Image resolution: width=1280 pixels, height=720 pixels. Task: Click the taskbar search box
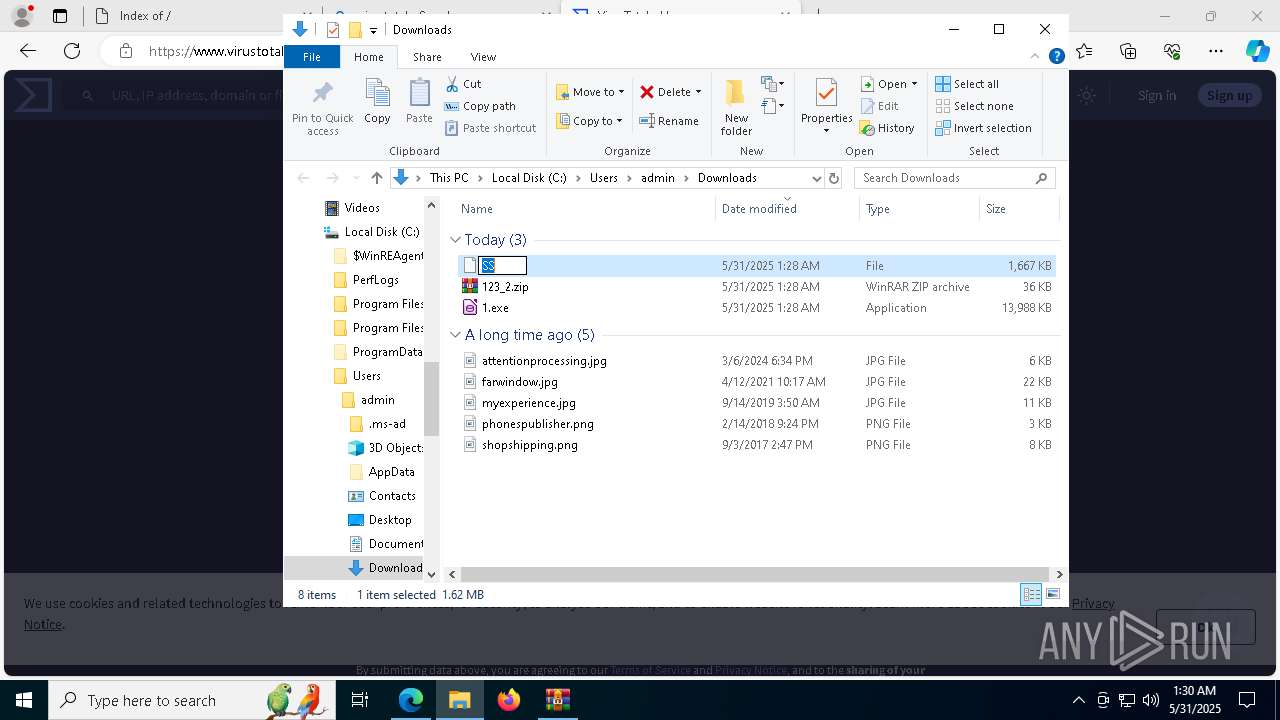click(192, 700)
